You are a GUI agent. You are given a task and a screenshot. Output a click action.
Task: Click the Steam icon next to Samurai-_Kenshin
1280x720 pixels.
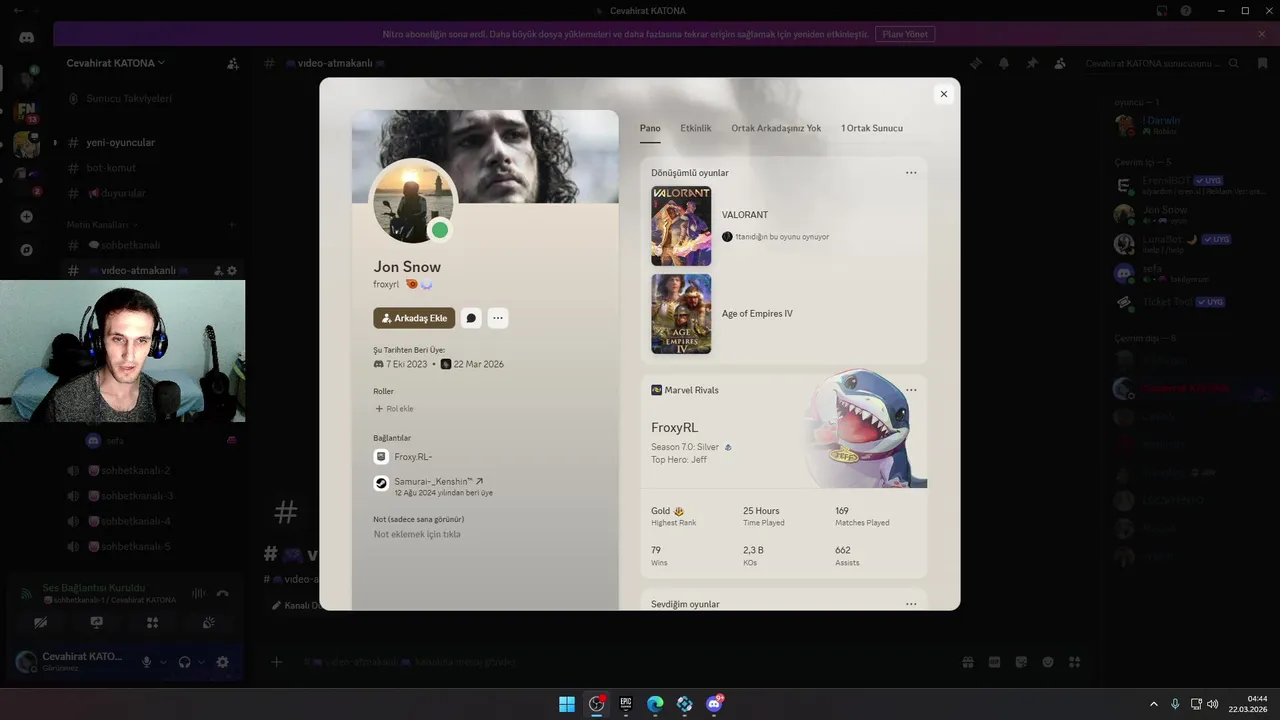(381, 483)
